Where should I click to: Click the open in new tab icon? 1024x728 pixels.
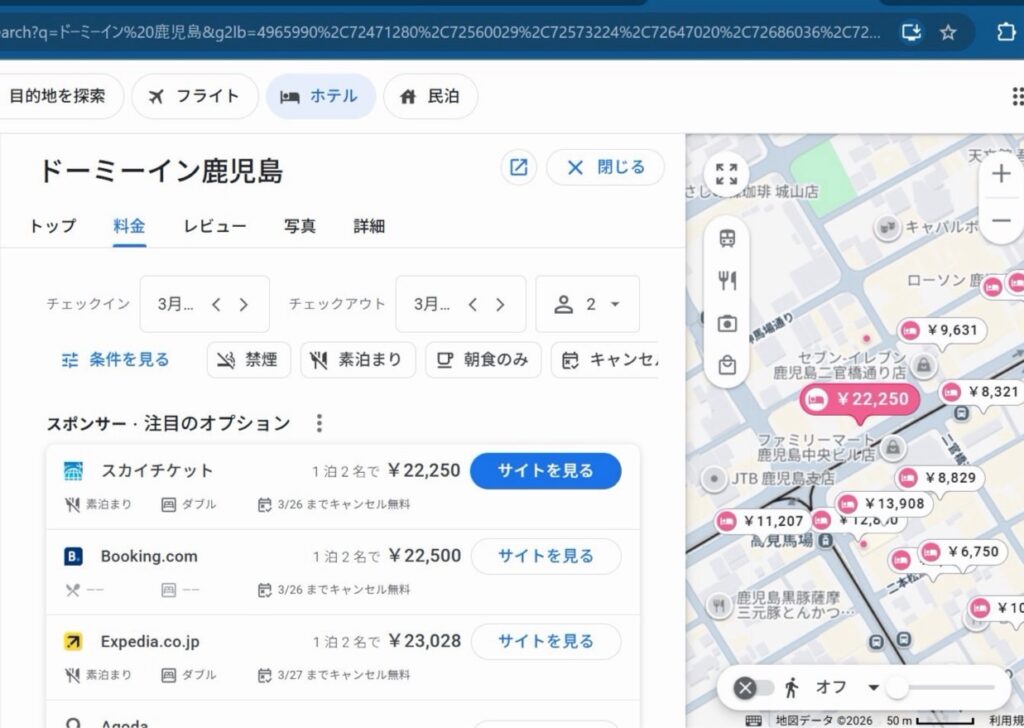(518, 168)
